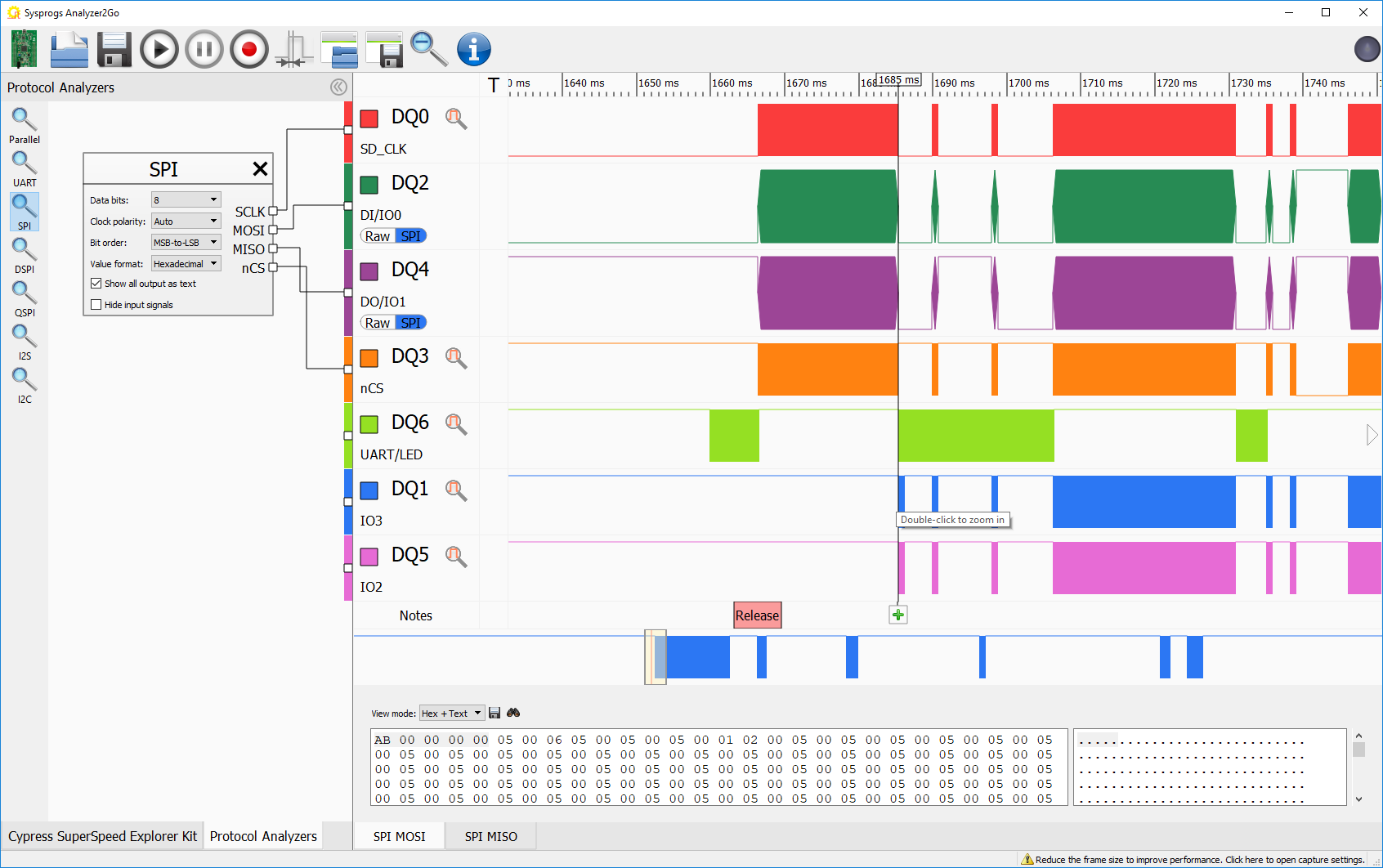Start playback with the play button
1383x868 pixels.
pyautogui.click(x=159, y=49)
